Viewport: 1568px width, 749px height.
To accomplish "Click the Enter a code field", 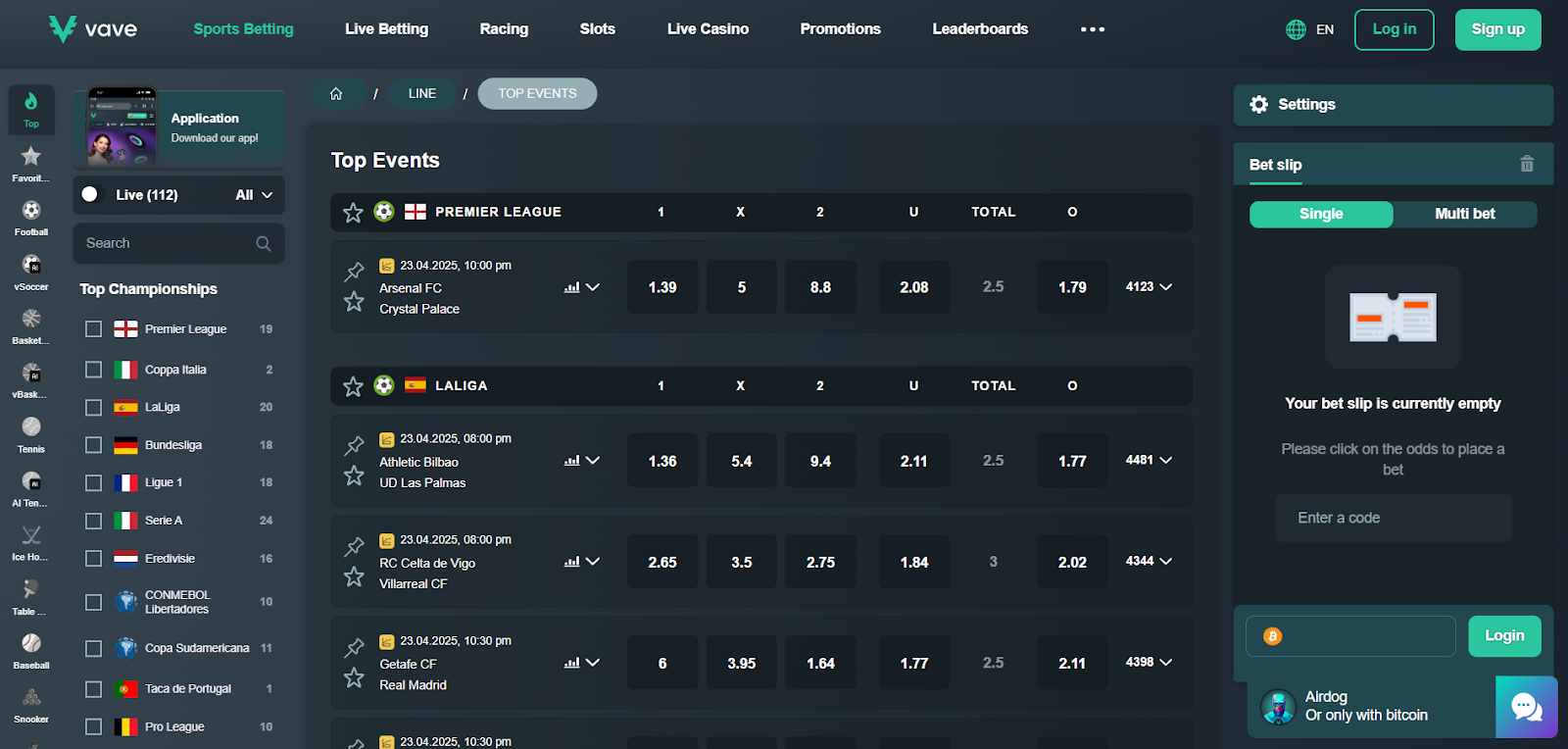I will 1393,518.
